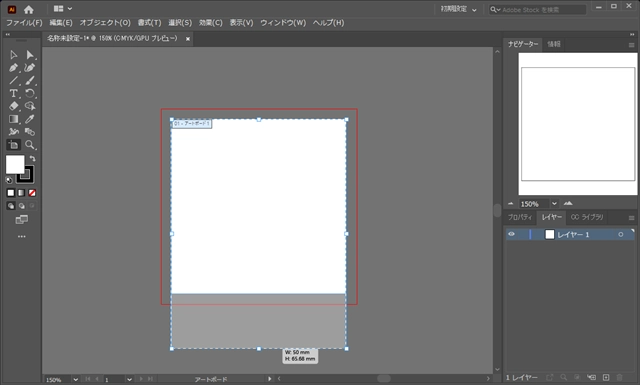
Task: Open the 選択(S) menu
Action: pyautogui.click(x=180, y=23)
